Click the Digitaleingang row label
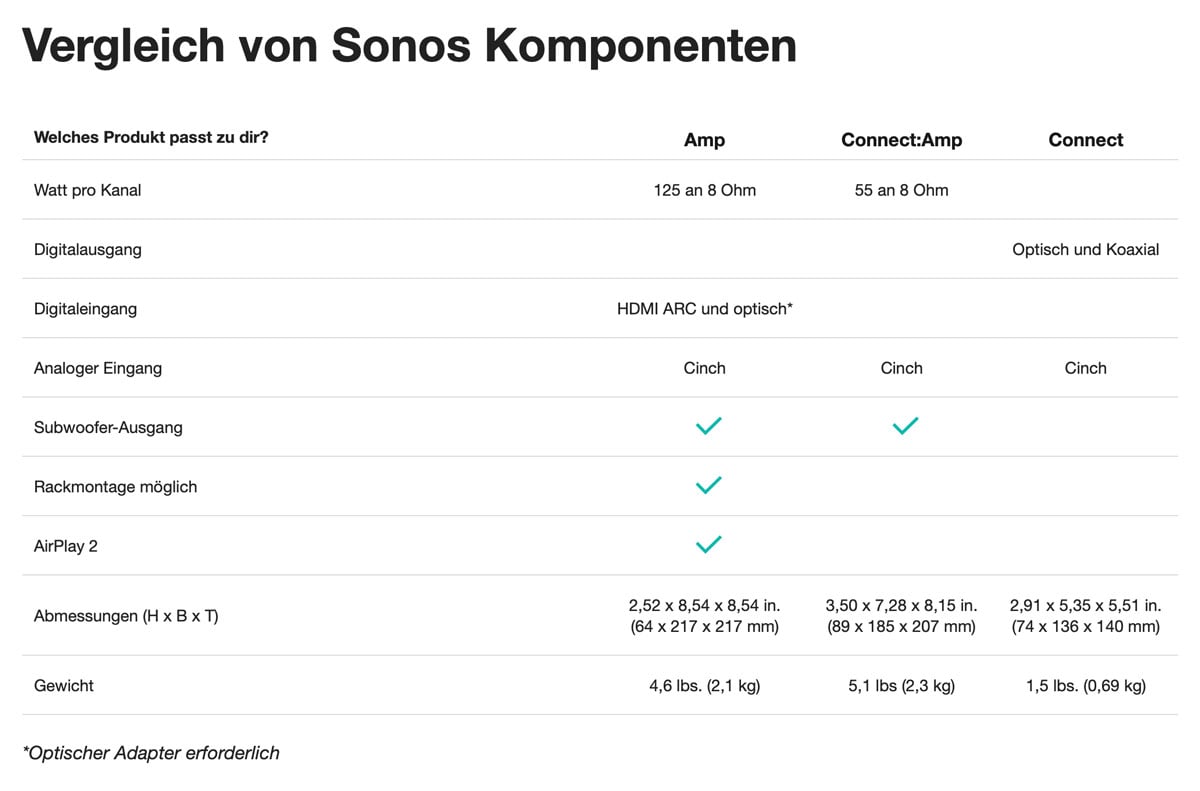Image resolution: width=1200 pixels, height=791 pixels. coord(85,309)
